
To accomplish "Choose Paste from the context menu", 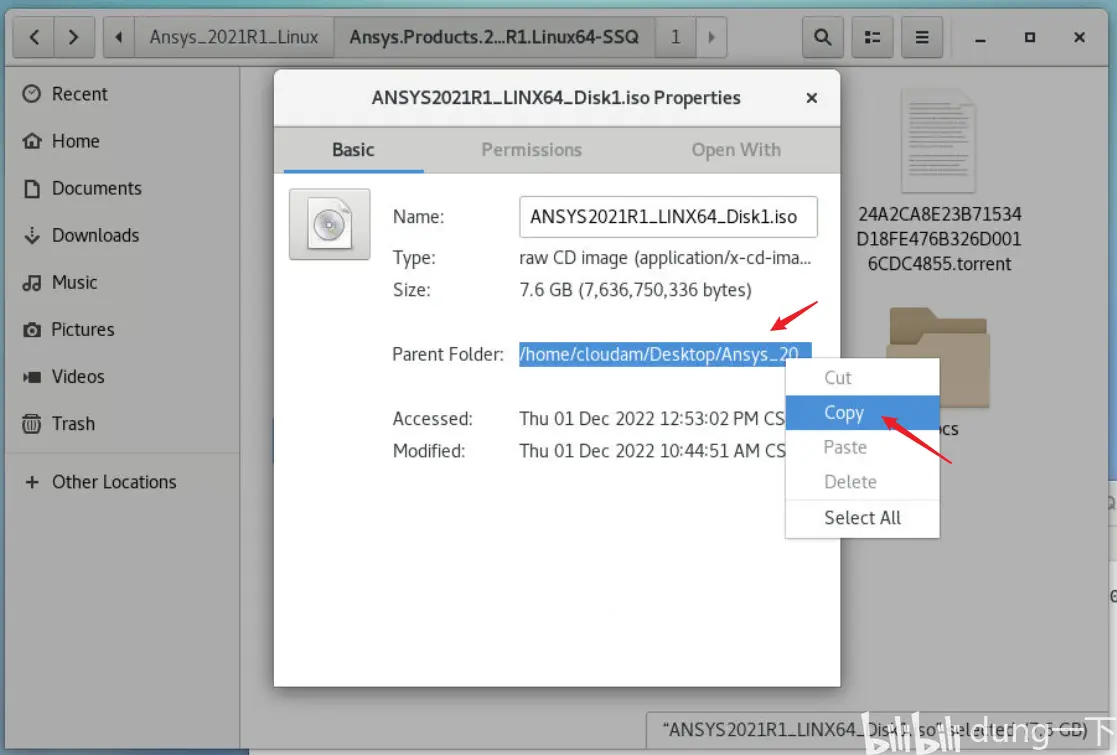I will point(862,447).
